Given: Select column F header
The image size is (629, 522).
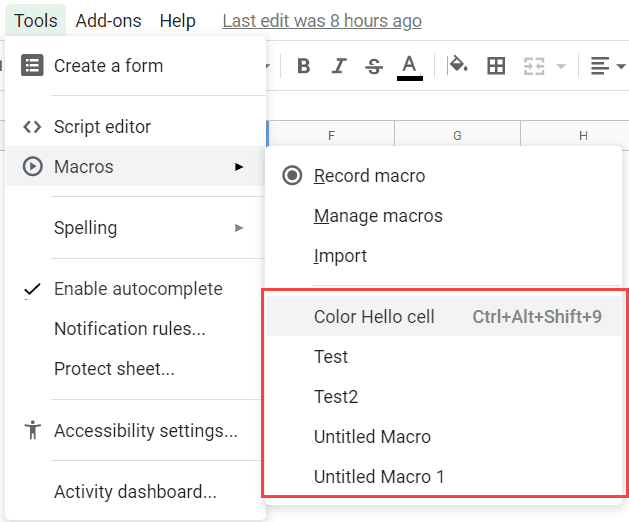Looking at the screenshot, I should click(331, 135).
